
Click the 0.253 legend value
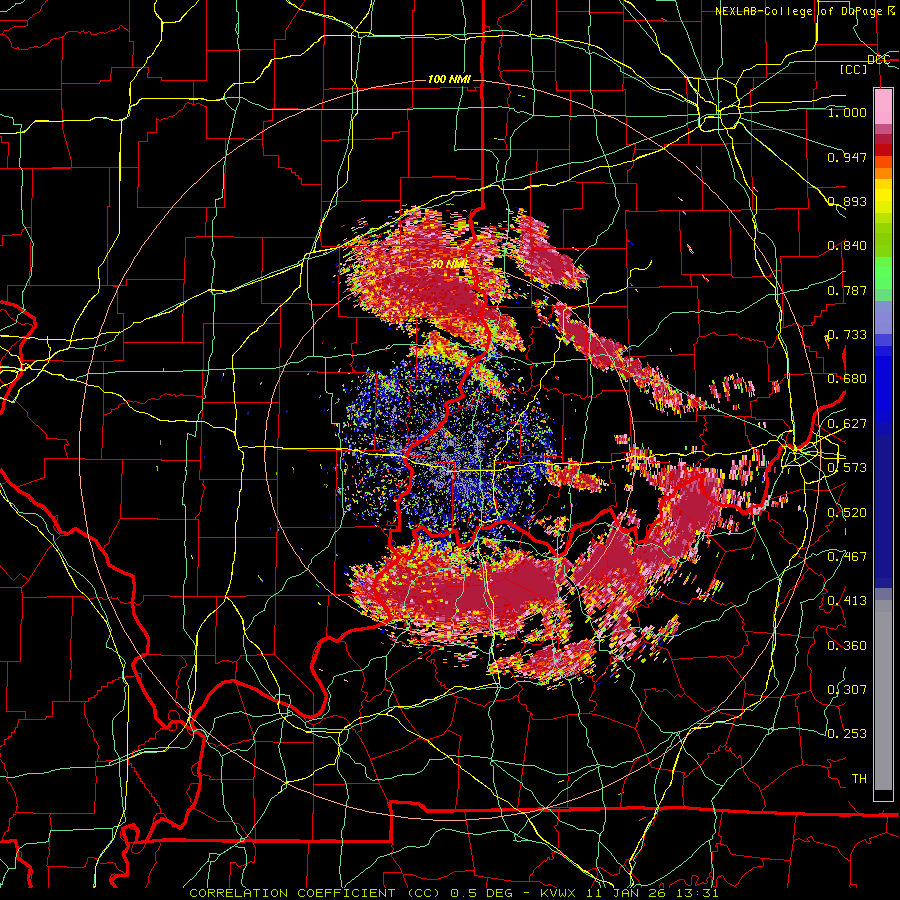(847, 734)
